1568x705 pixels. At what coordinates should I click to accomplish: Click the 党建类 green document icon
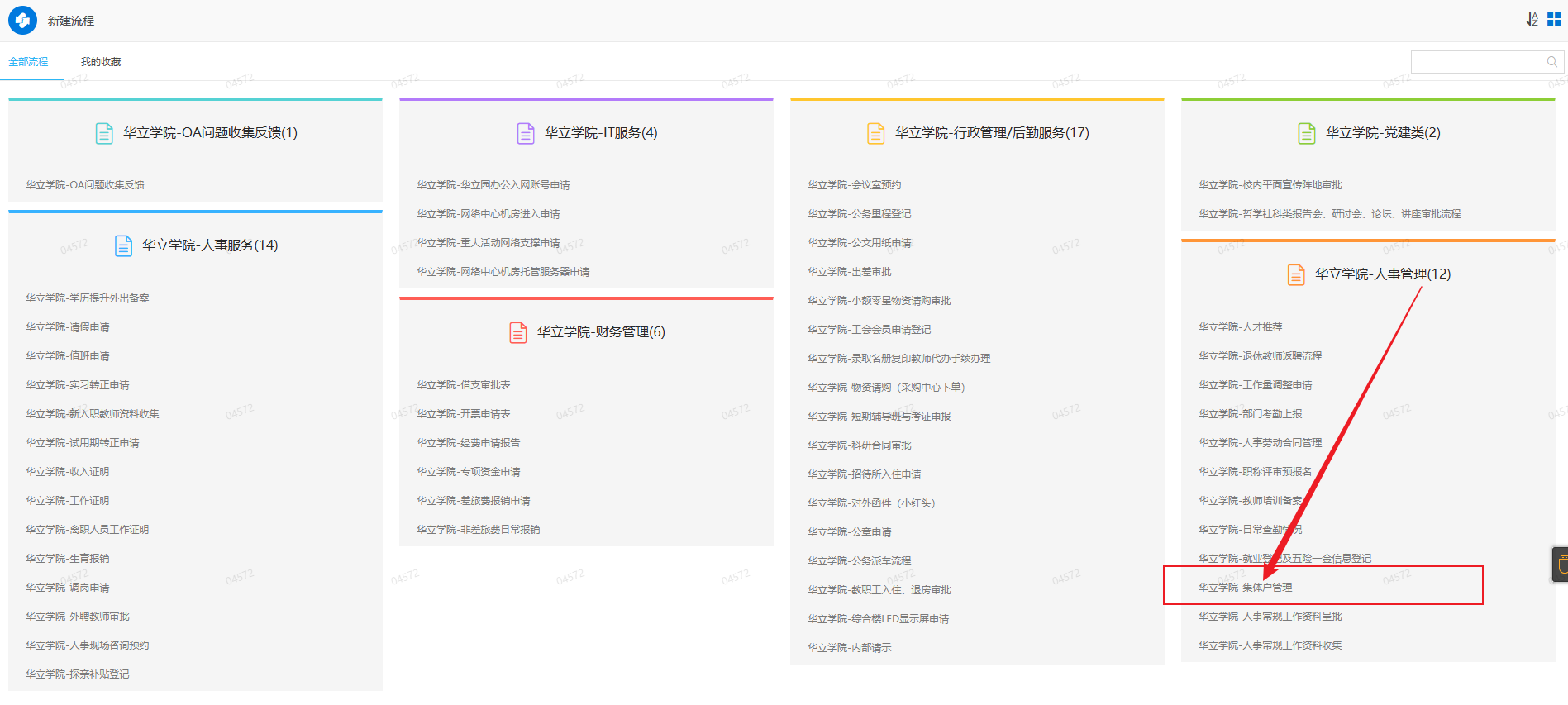1307,133
